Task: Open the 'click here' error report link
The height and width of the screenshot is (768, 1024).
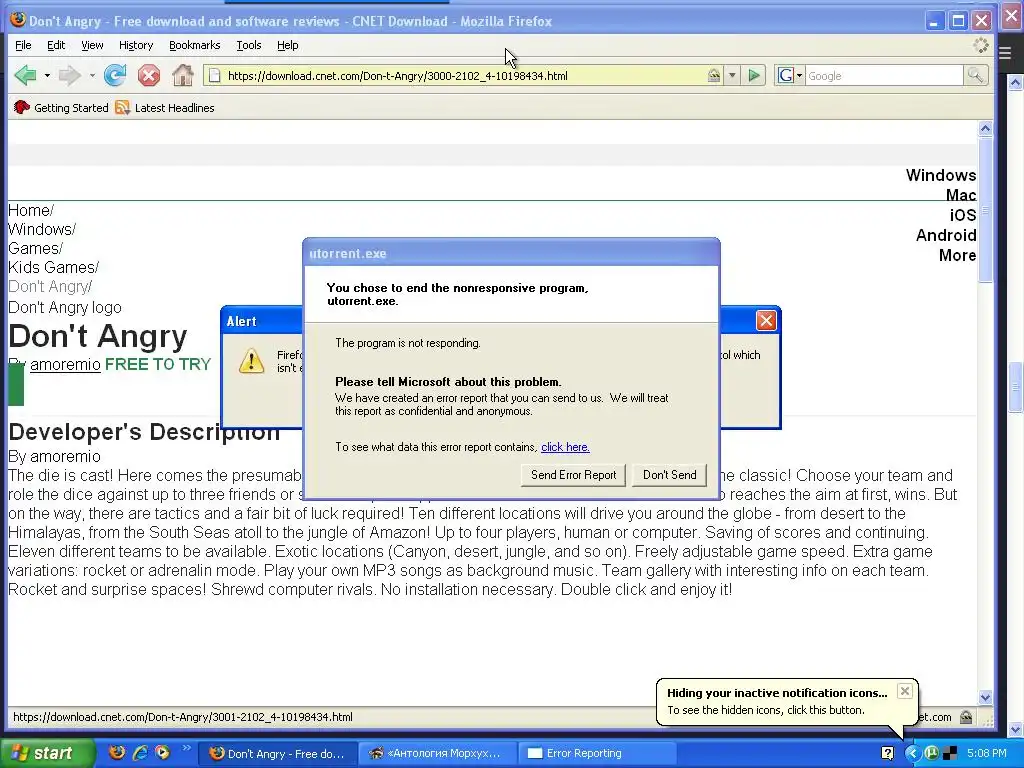Action: point(565,447)
